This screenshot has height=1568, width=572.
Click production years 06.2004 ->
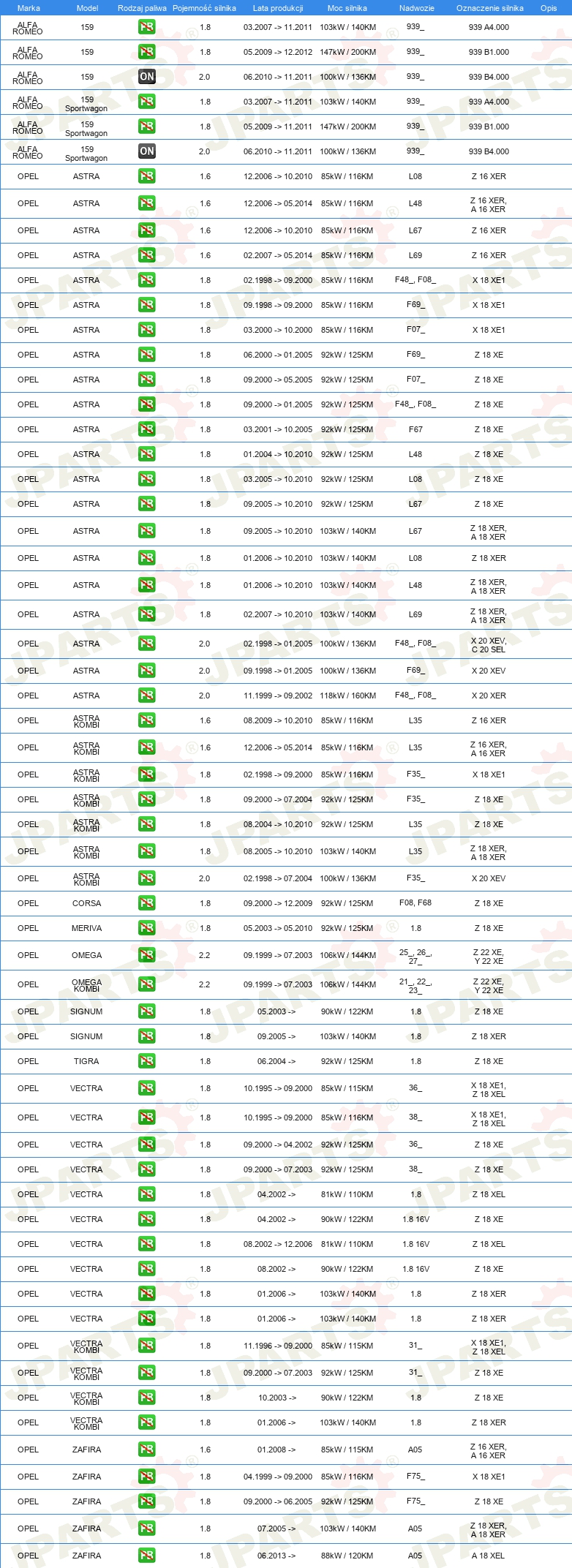tap(276, 1061)
